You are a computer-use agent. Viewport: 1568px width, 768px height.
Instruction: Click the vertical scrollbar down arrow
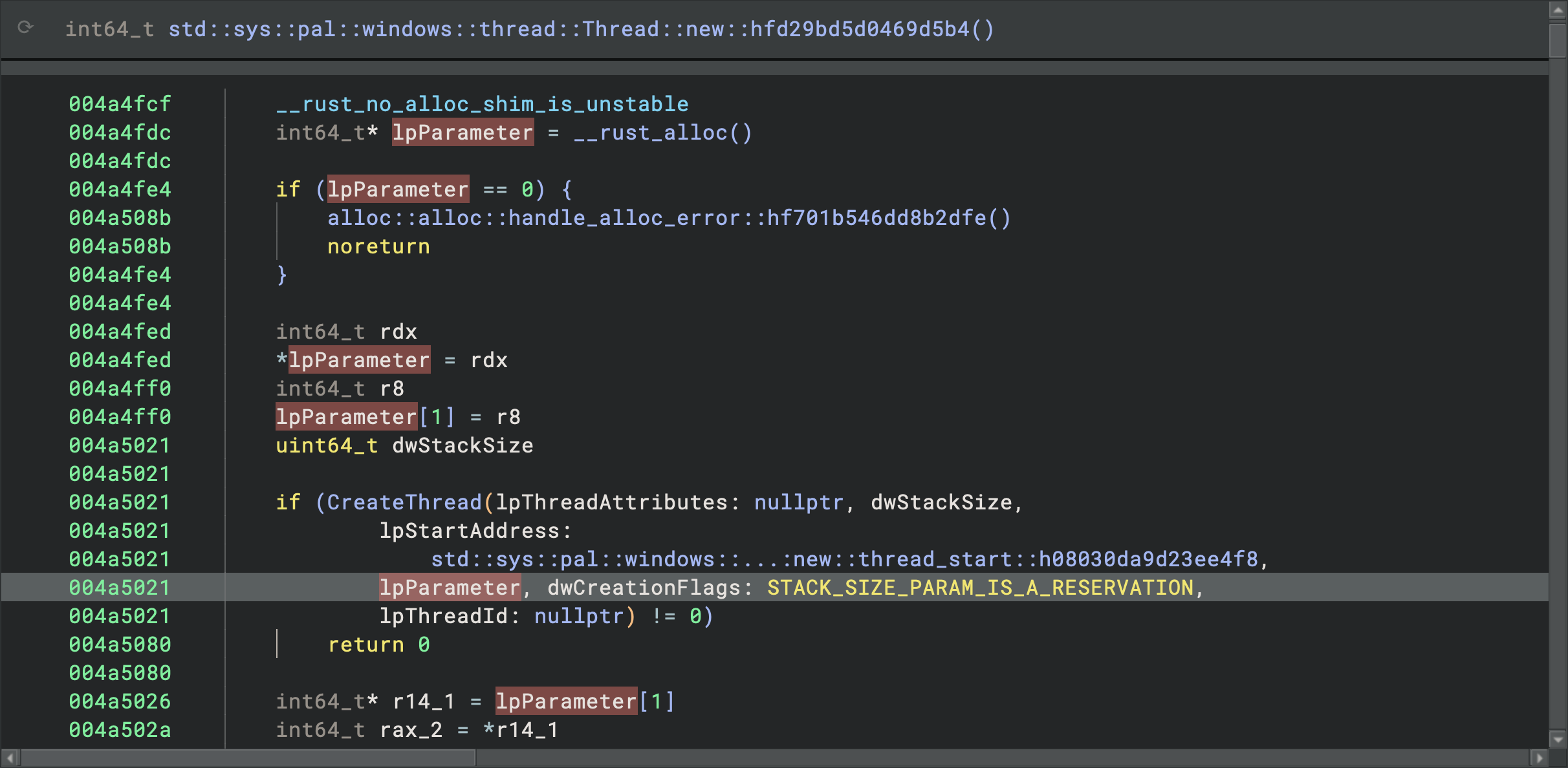click(1558, 740)
